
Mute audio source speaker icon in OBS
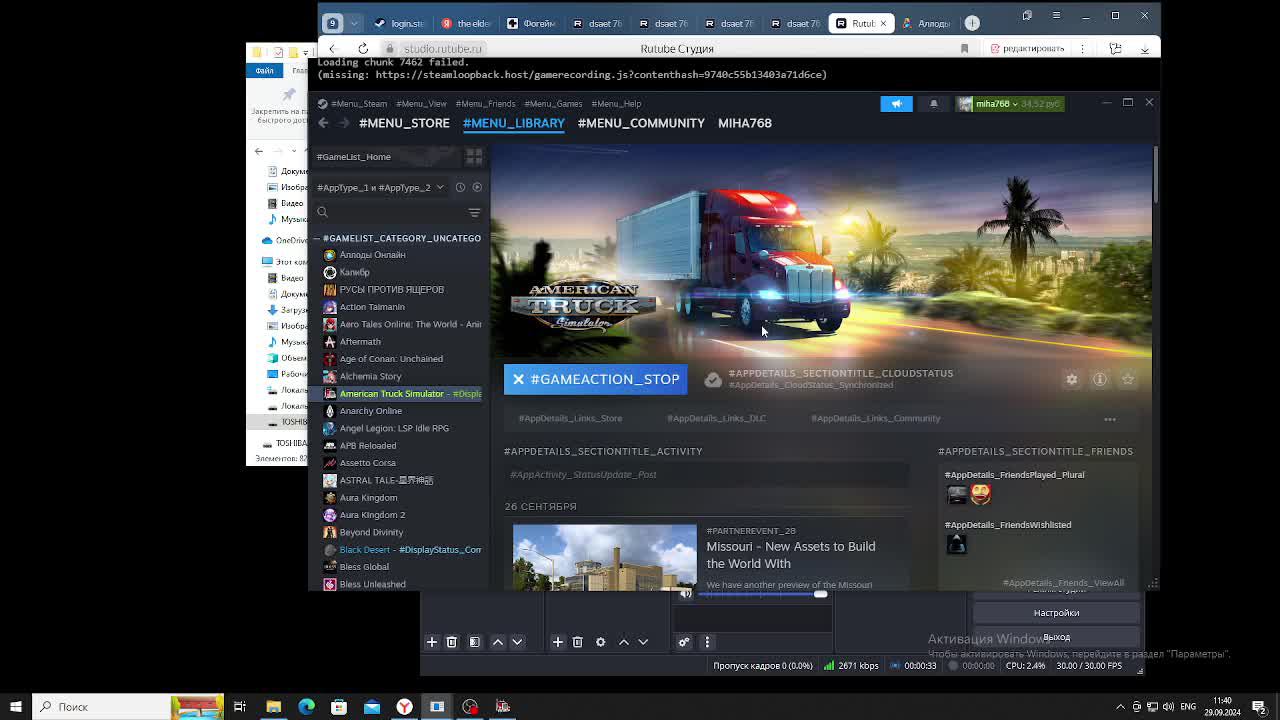click(x=685, y=594)
